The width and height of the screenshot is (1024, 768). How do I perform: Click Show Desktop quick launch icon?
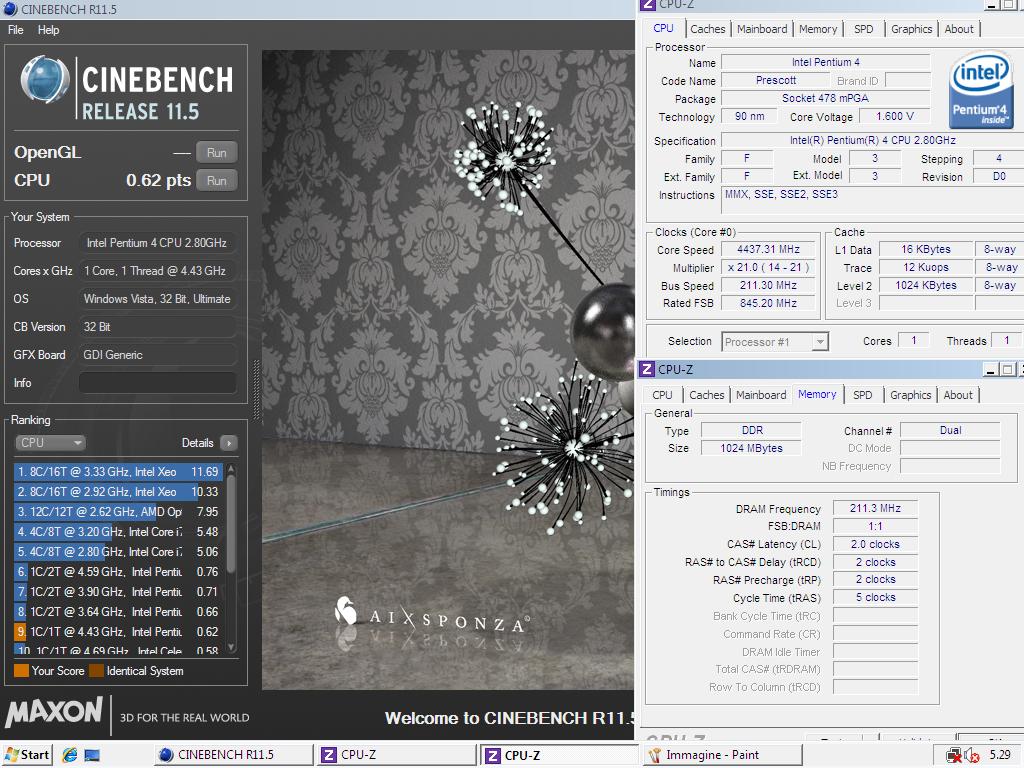click(x=92, y=756)
